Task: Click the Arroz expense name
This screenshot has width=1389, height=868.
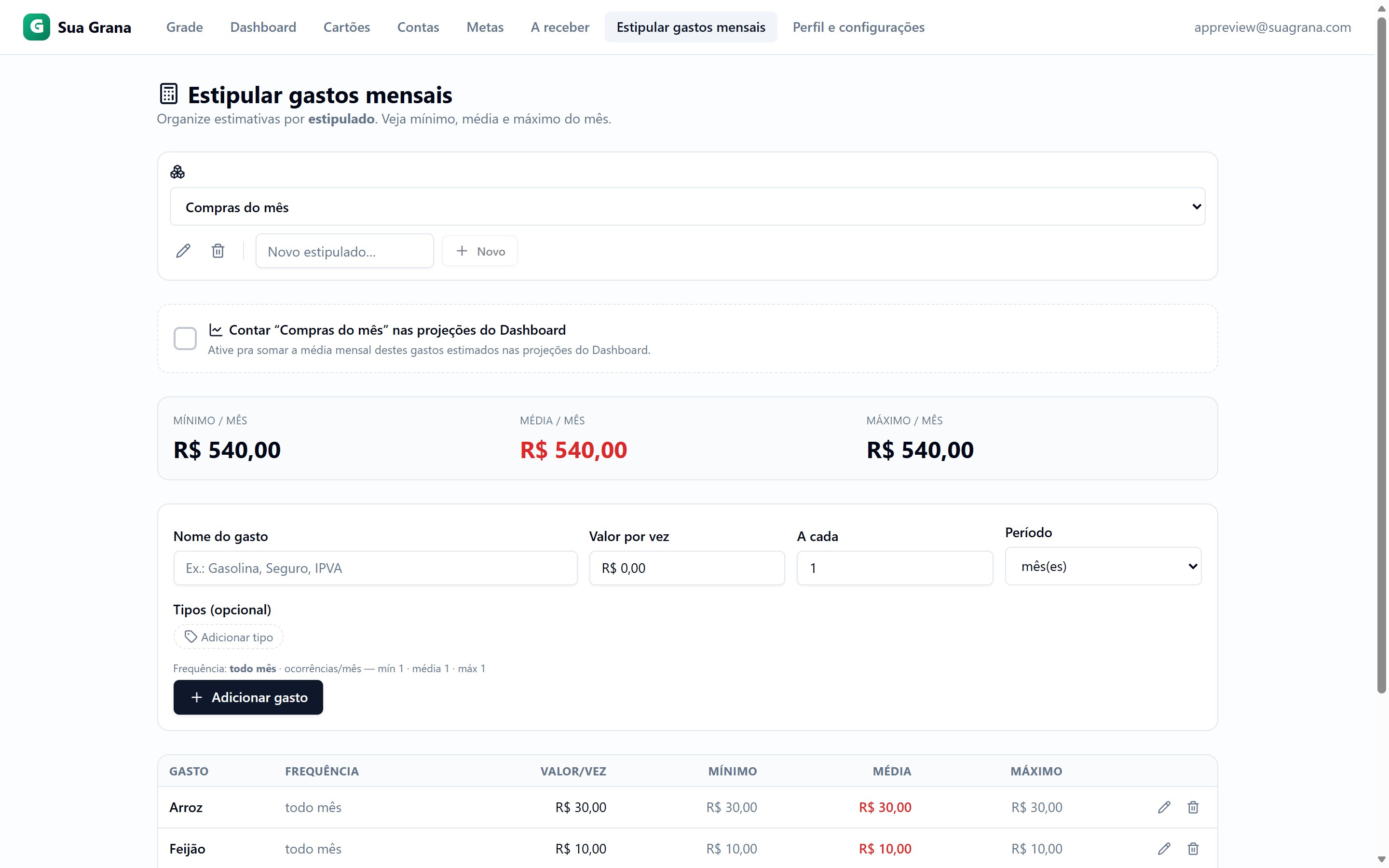Action: [x=186, y=807]
